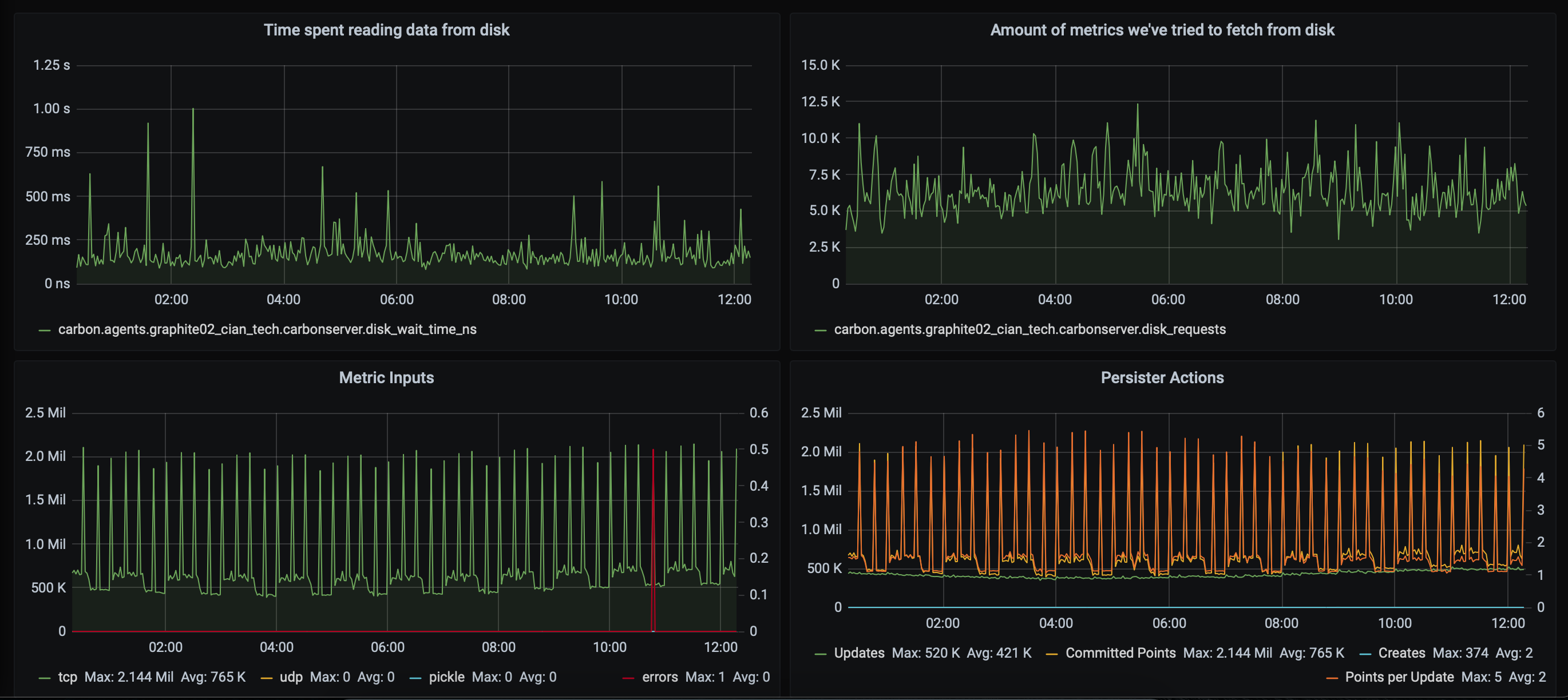Click the Points per Update legend entry
This screenshot has height=700, width=1568.
tap(1399, 677)
